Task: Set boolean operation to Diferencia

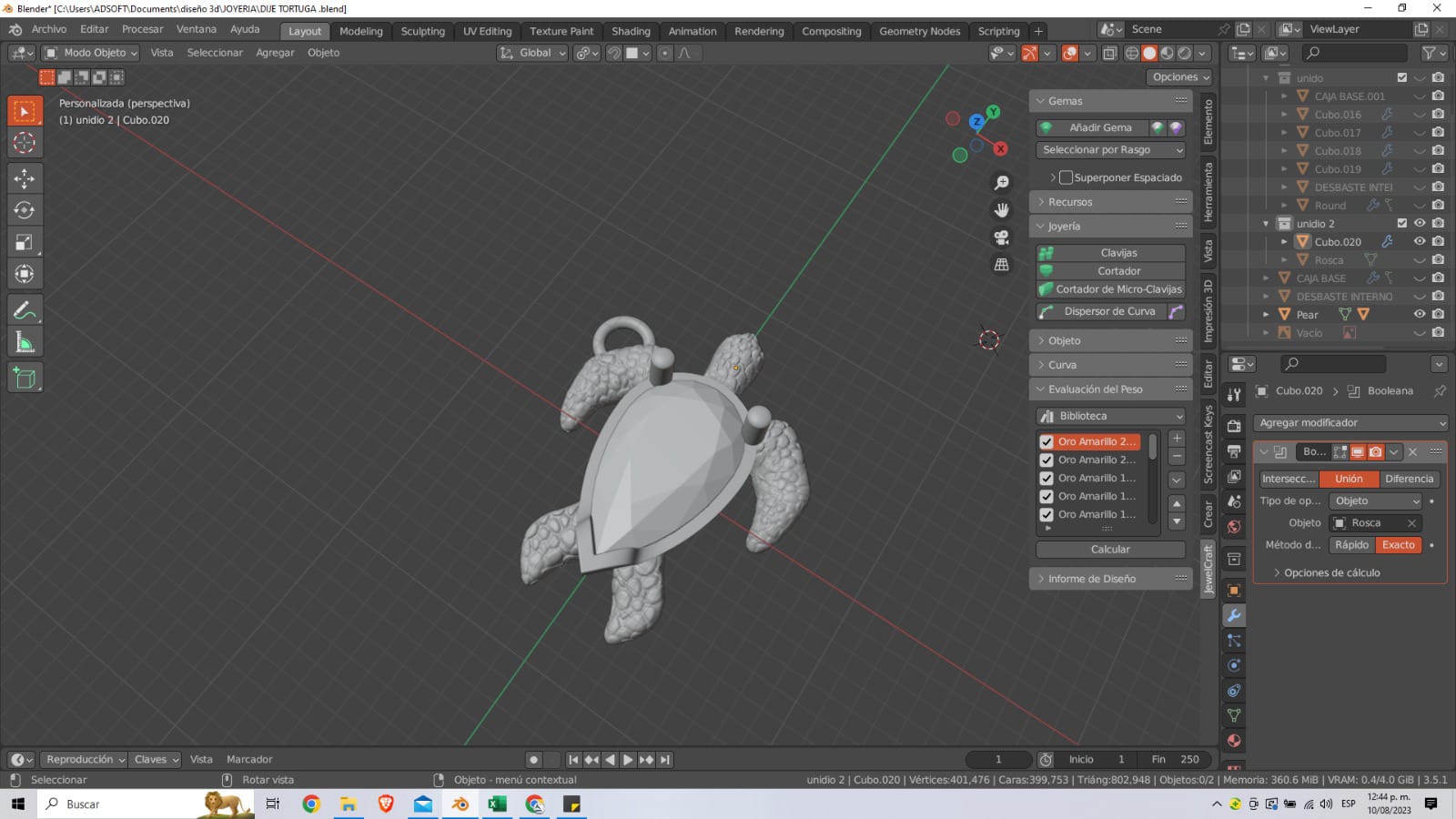Action: coord(1409,479)
